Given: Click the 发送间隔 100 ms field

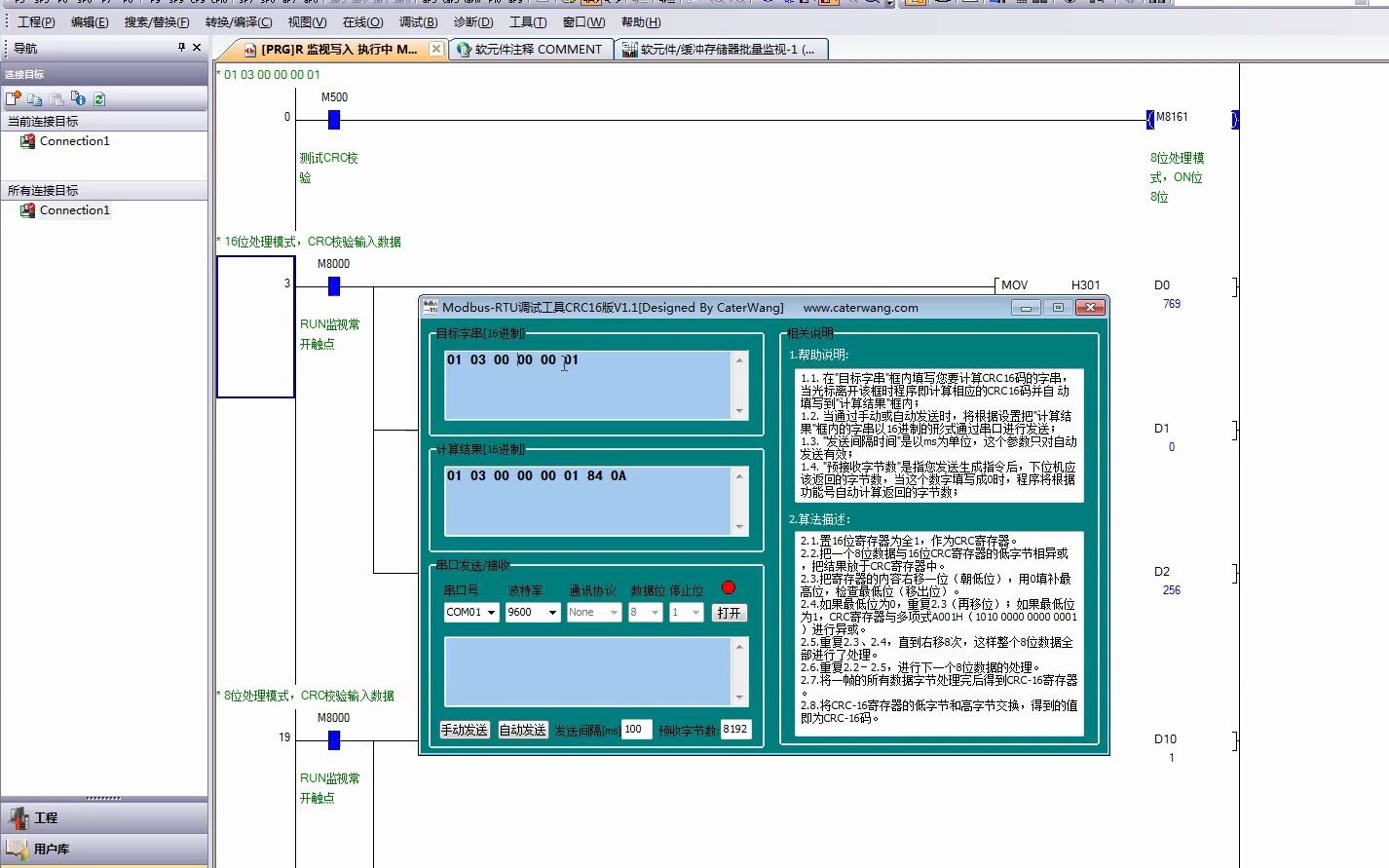Looking at the screenshot, I should click(x=636, y=729).
